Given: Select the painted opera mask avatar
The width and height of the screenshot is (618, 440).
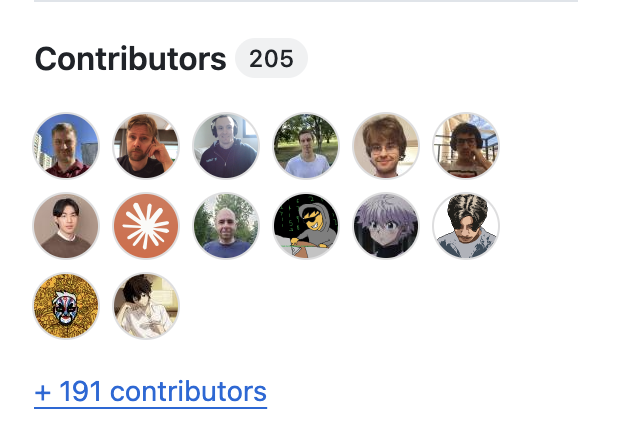Looking at the screenshot, I should click(x=66, y=306).
